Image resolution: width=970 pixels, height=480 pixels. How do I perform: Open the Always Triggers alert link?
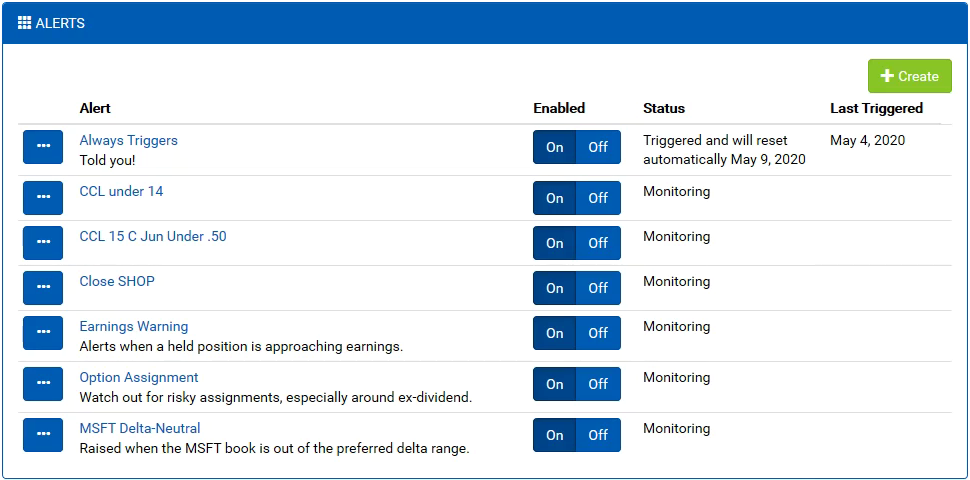pyautogui.click(x=129, y=140)
